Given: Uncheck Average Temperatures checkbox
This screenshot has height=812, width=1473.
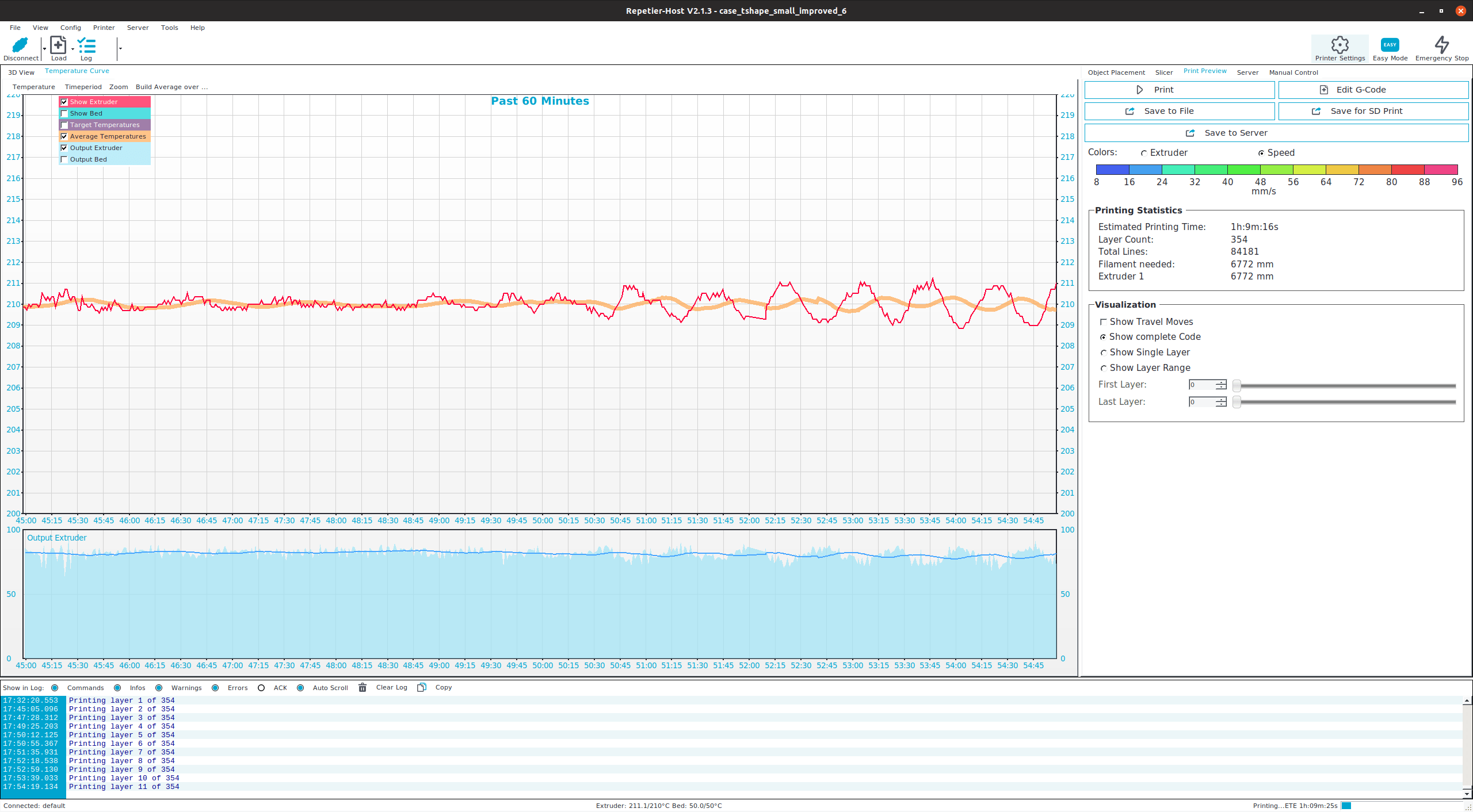Looking at the screenshot, I should [64, 136].
